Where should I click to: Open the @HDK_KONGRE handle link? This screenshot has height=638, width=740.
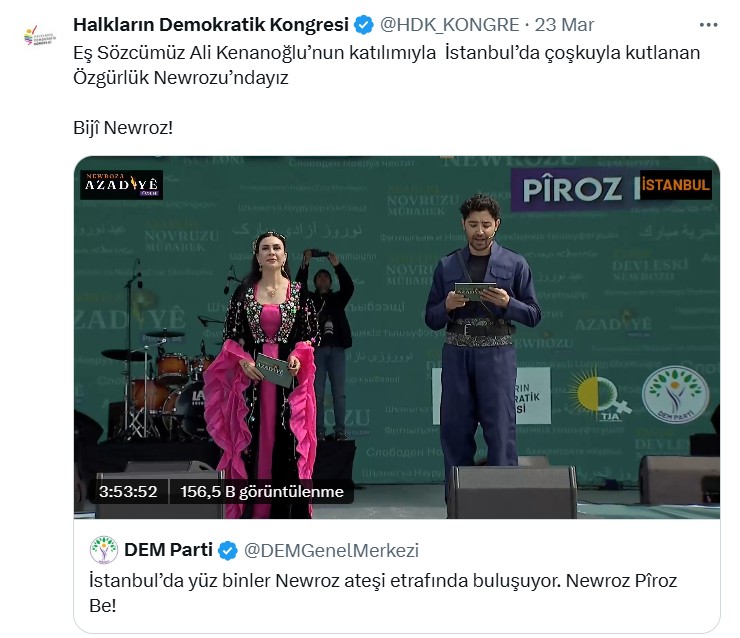pos(449,25)
